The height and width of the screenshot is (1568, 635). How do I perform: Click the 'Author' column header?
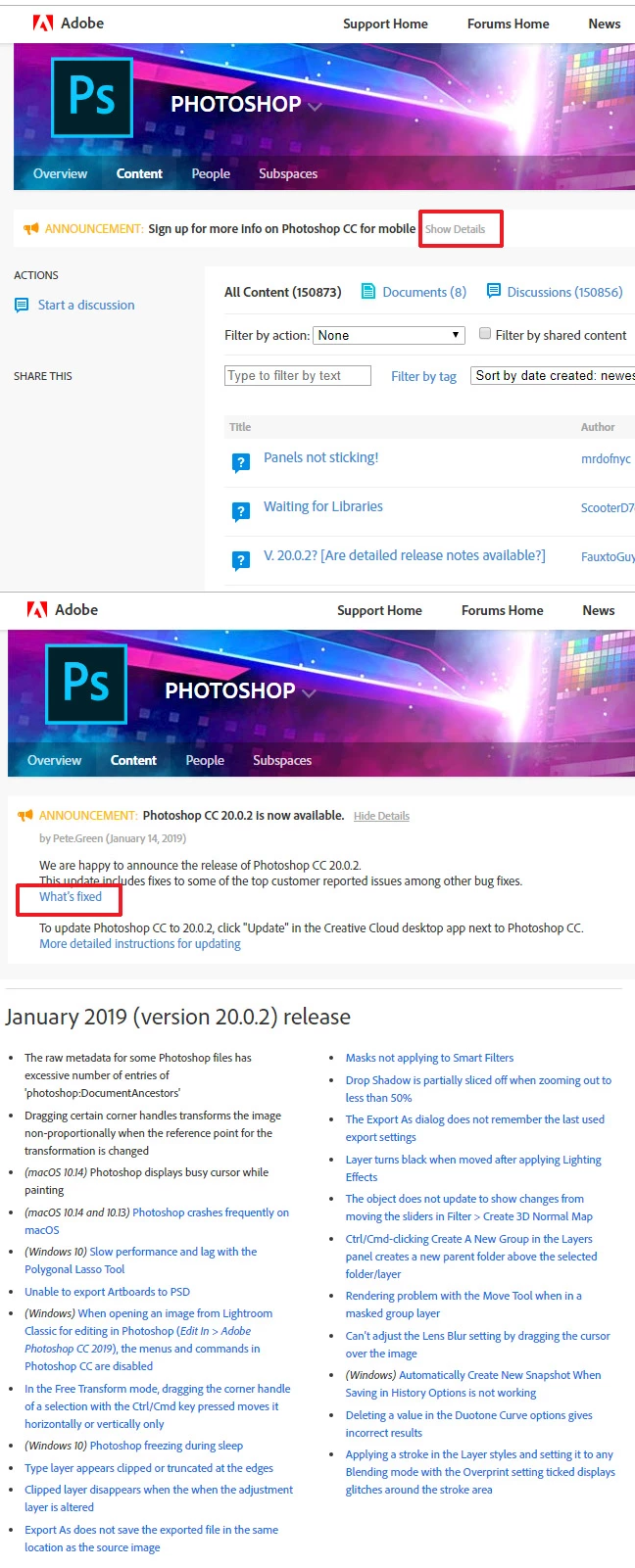coord(598,427)
